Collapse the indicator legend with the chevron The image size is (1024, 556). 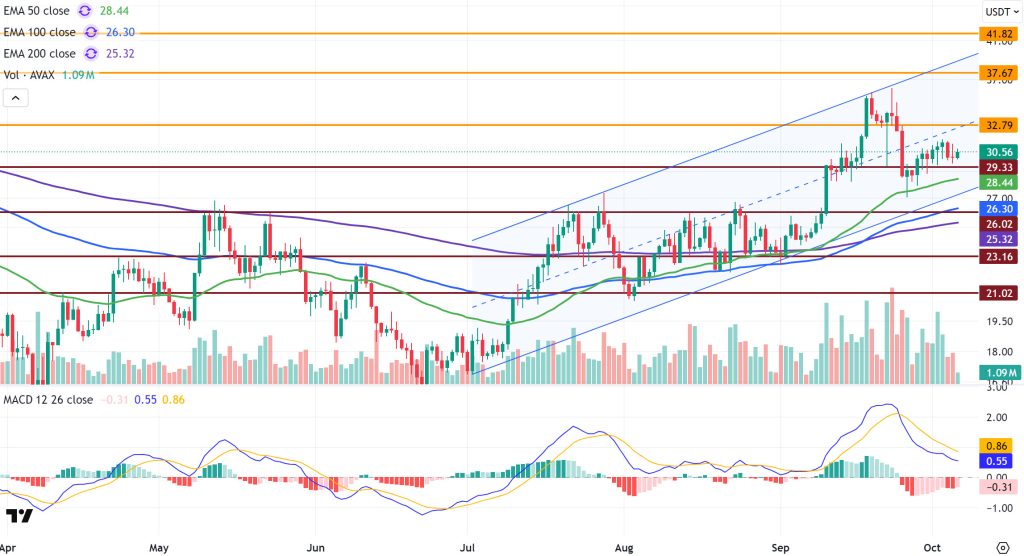point(15,98)
